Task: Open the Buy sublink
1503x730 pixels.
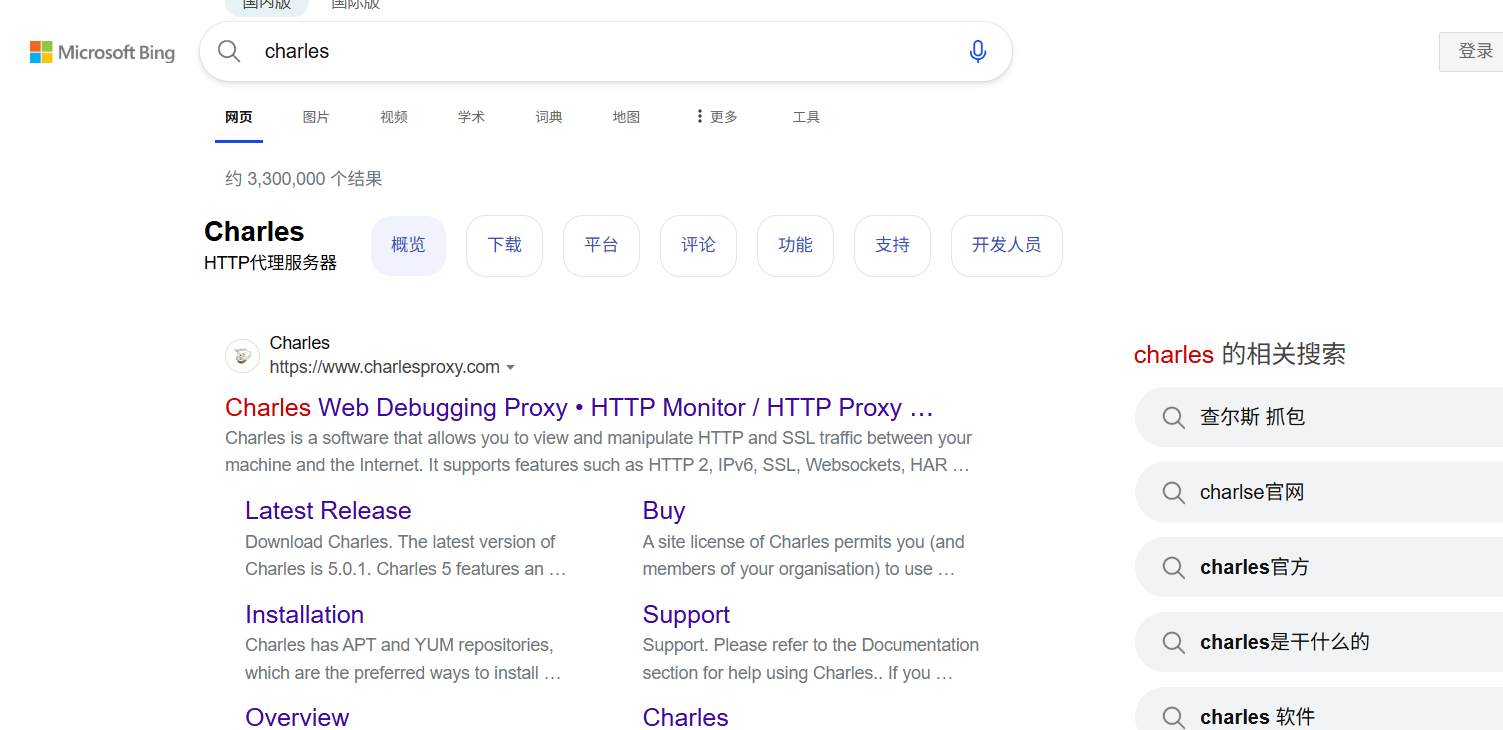Action: (664, 511)
